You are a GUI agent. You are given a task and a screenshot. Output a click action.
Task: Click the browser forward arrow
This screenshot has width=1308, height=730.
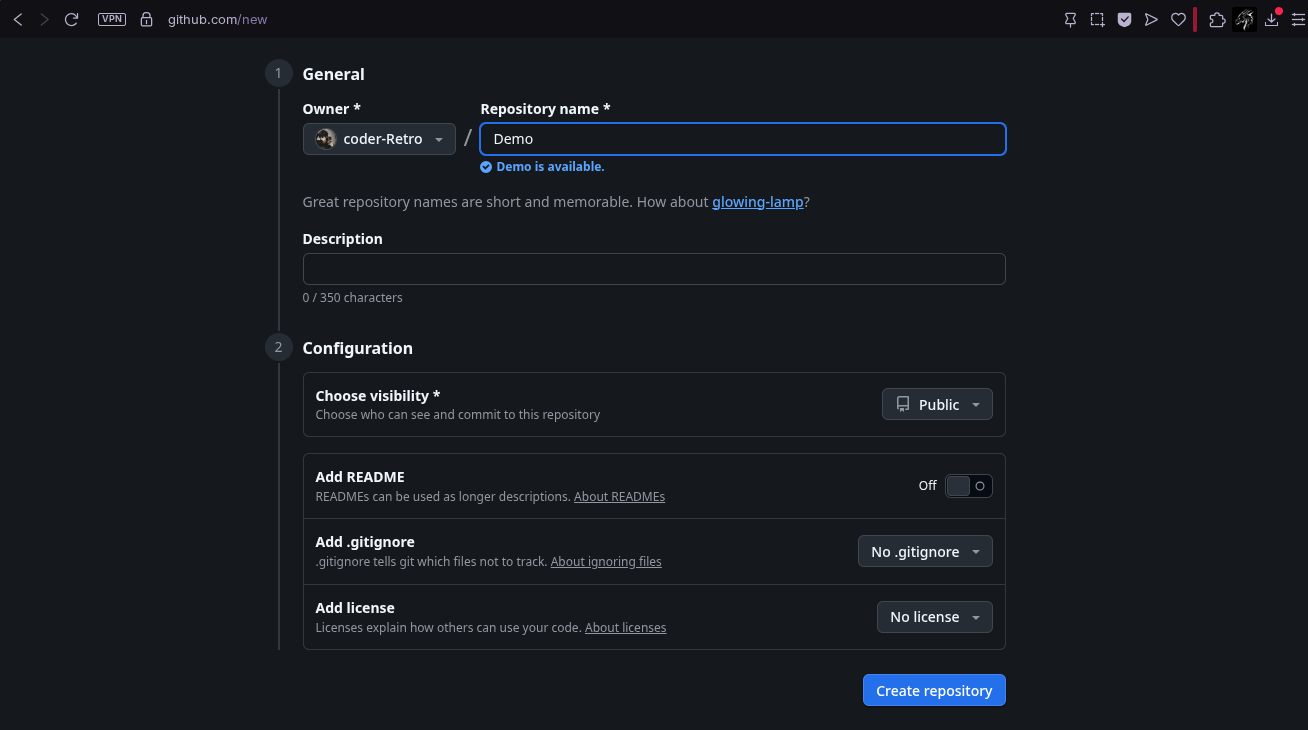coord(44,19)
